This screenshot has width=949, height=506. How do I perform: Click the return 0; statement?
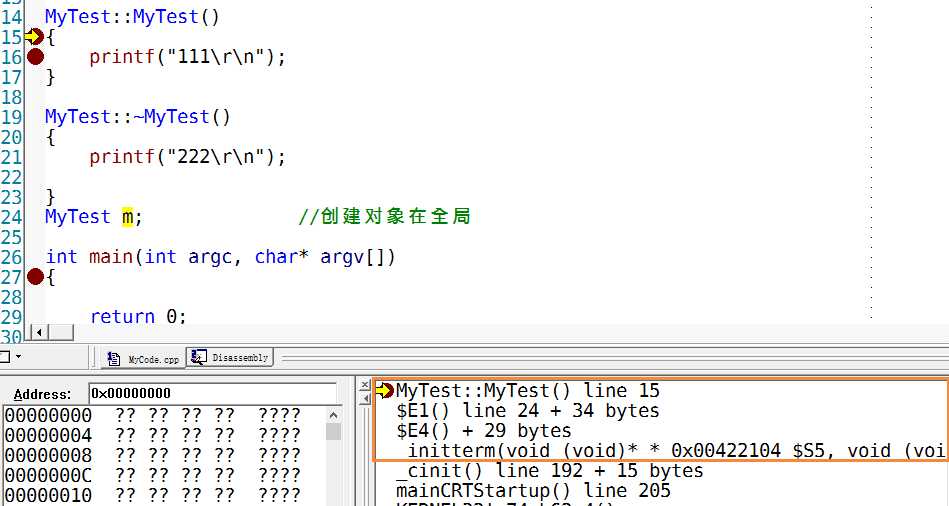[x=138, y=316]
